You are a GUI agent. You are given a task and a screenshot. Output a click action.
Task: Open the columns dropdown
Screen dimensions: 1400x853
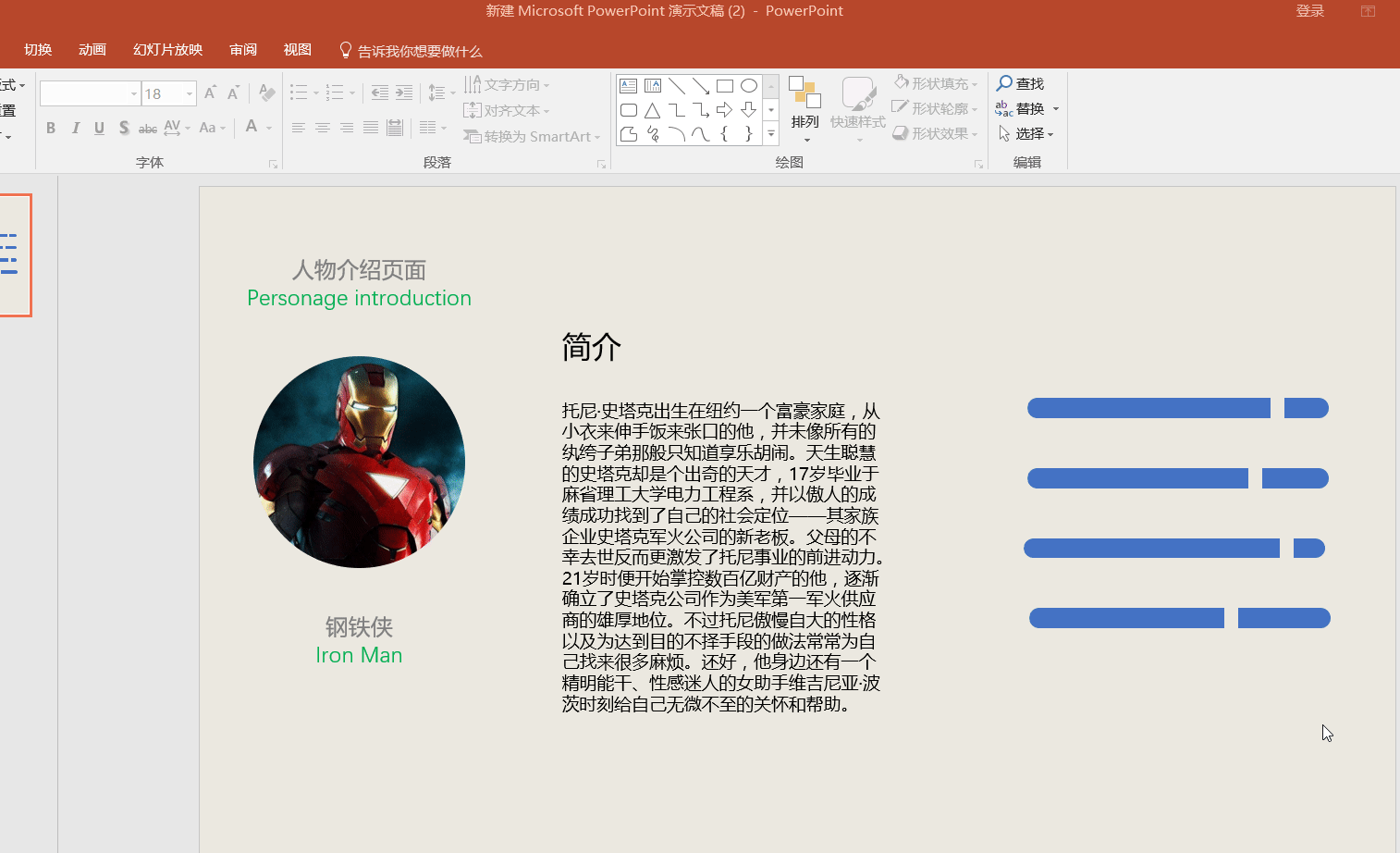[x=433, y=128]
